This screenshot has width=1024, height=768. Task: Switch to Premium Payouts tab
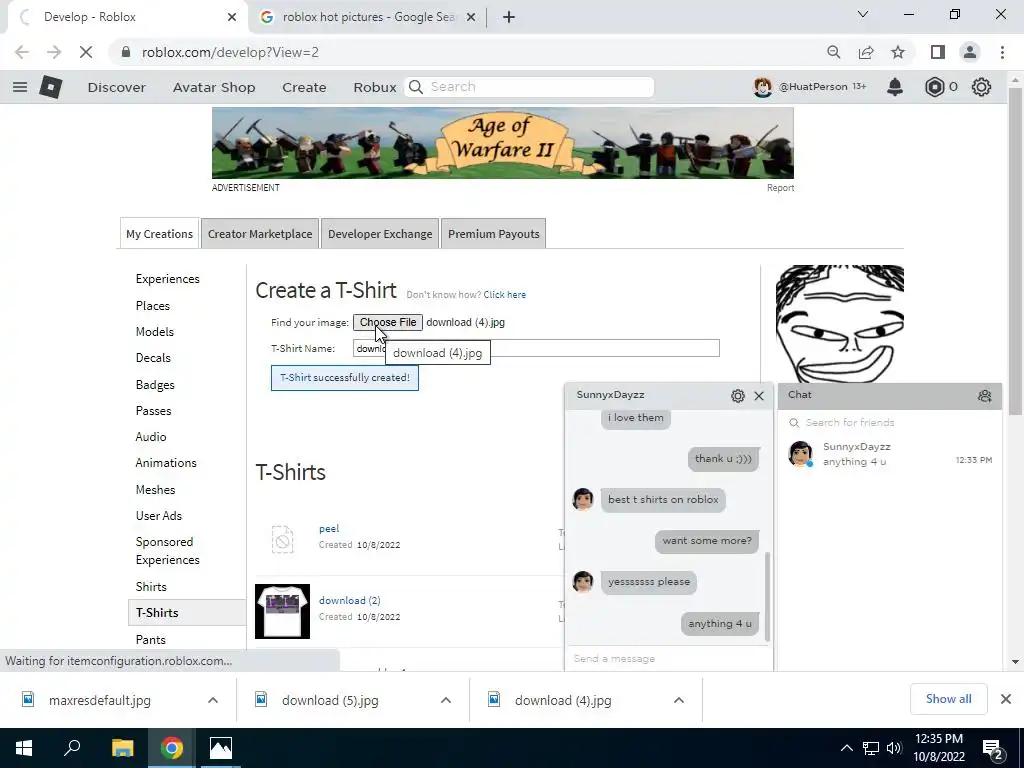(494, 234)
